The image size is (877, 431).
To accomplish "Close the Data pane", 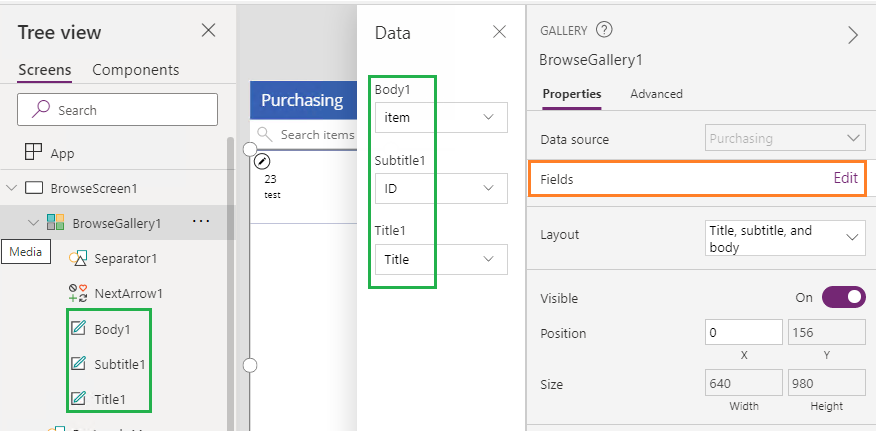I will pyautogui.click(x=500, y=32).
